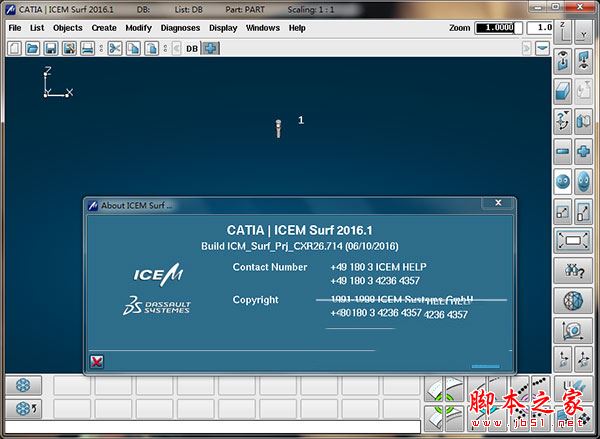
Task: Click the blue plus icon next to DB
Action: tap(210, 49)
